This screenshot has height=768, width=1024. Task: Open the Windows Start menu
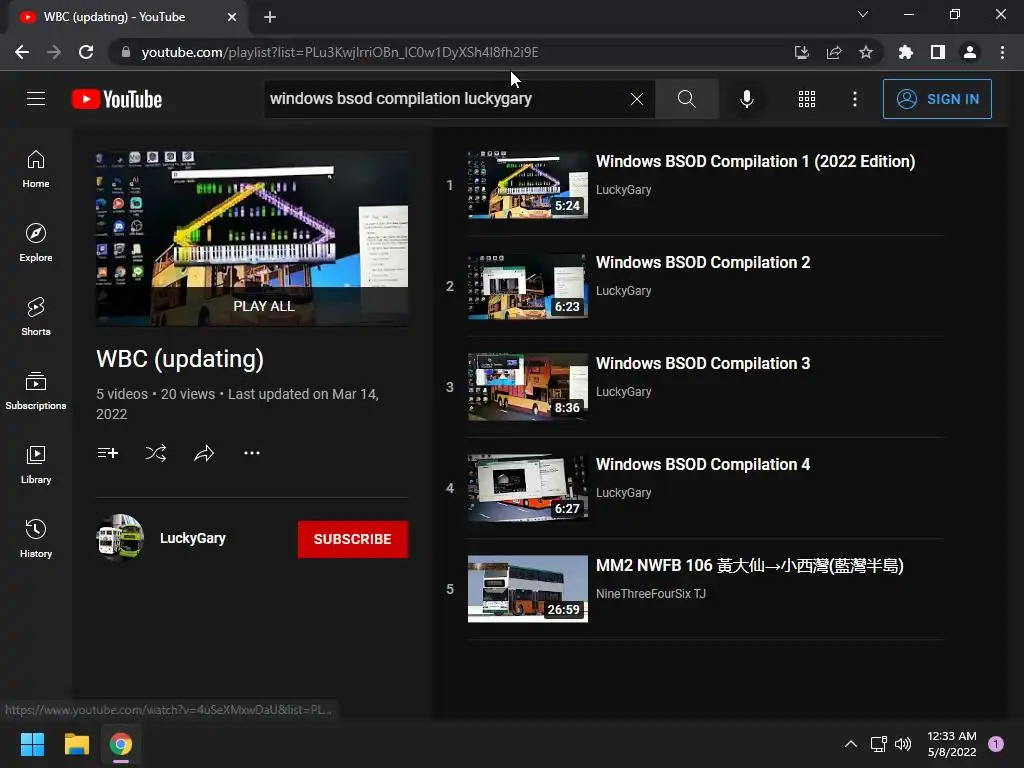[32, 744]
